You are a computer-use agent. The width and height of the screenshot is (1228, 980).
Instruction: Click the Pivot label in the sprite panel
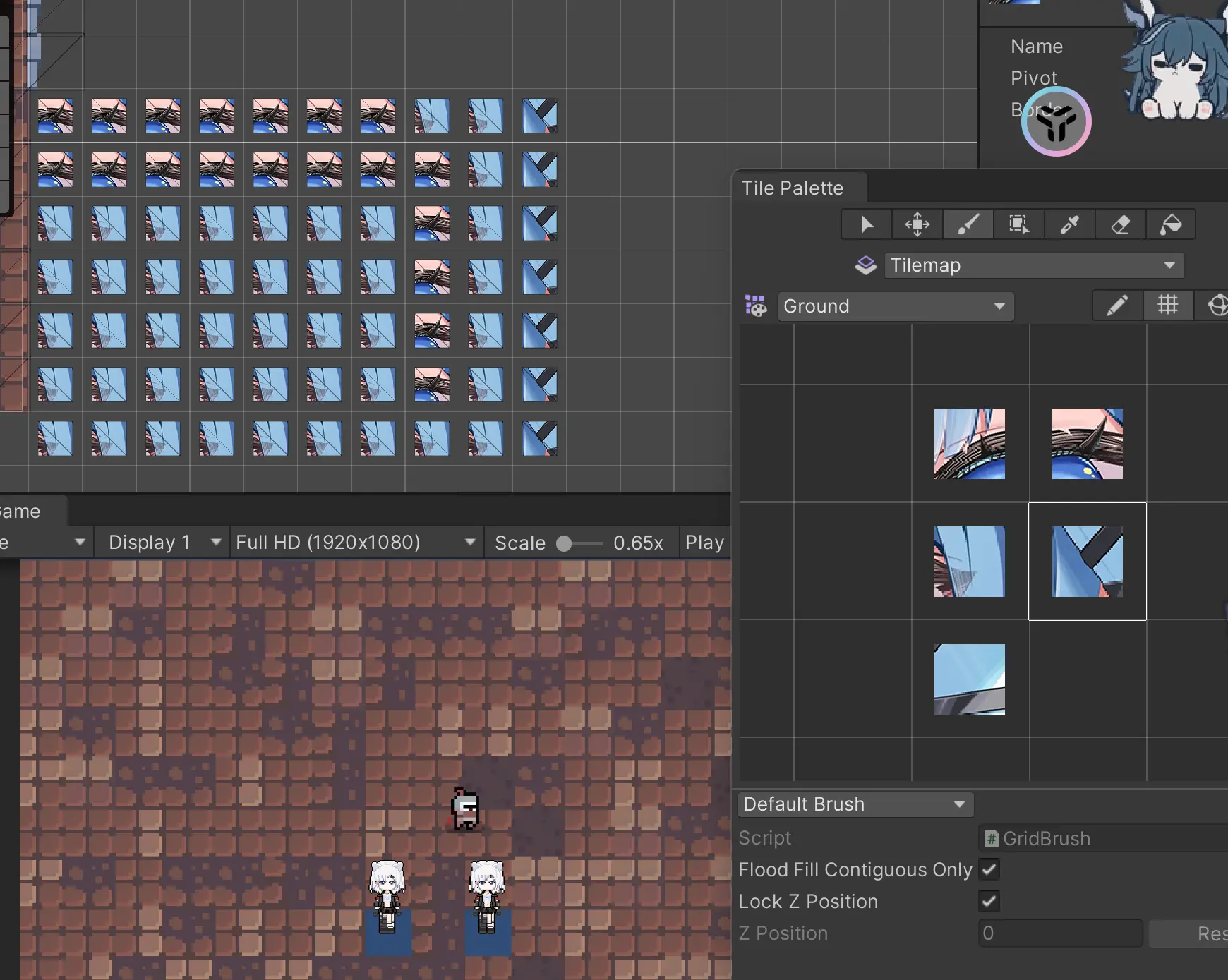click(x=1034, y=78)
